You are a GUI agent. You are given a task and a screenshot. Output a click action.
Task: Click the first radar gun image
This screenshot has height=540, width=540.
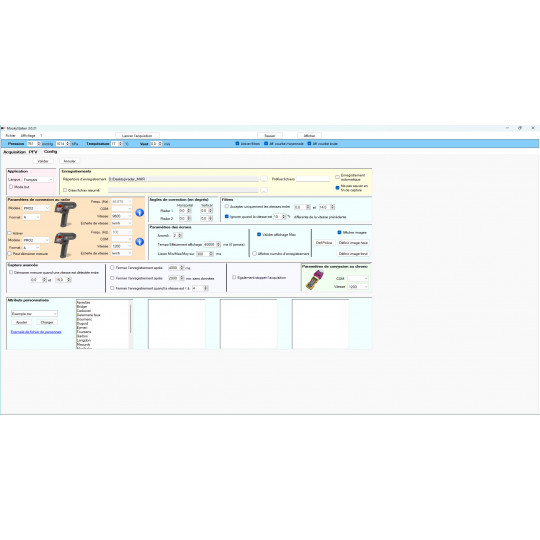pyautogui.click(x=65, y=214)
